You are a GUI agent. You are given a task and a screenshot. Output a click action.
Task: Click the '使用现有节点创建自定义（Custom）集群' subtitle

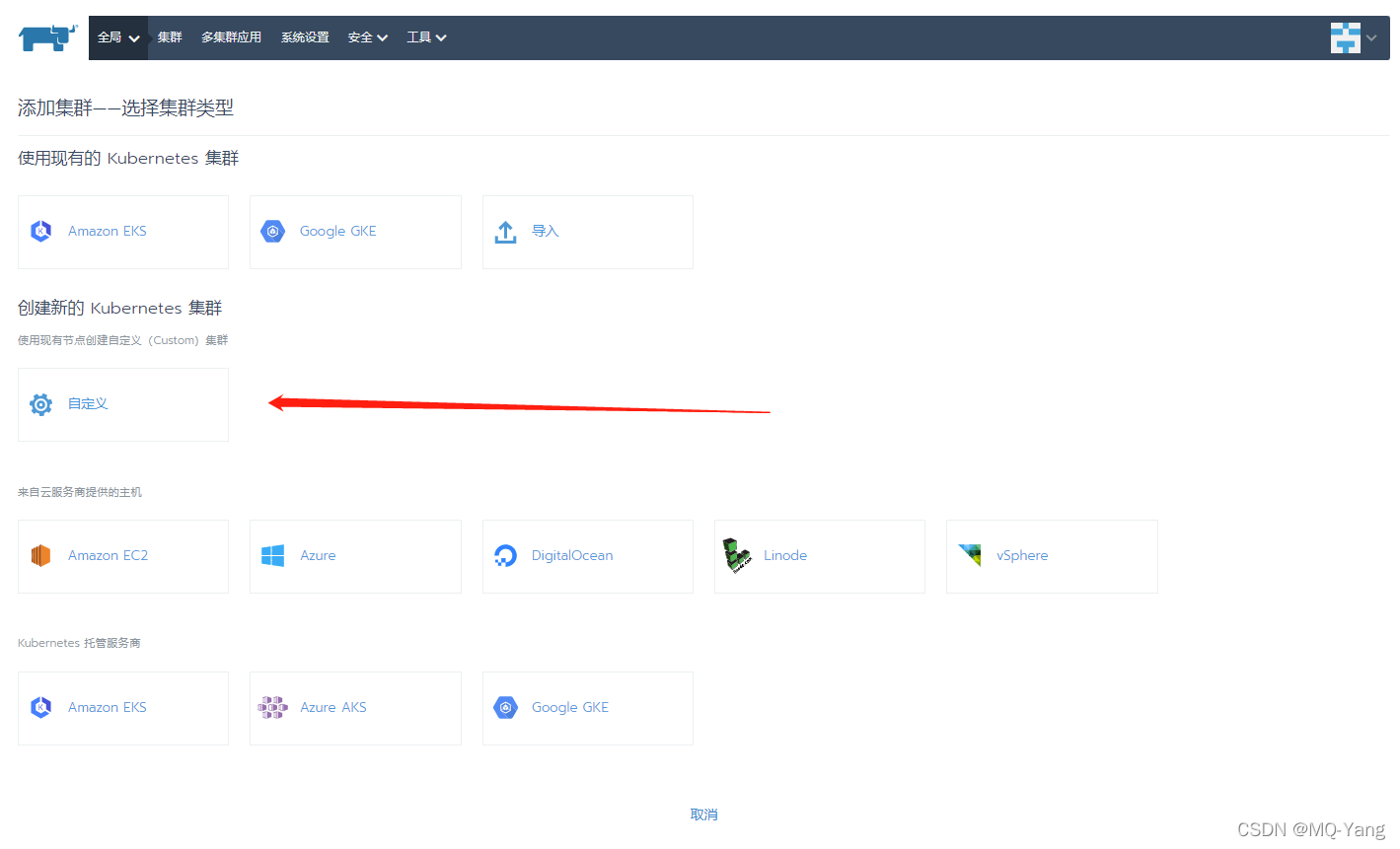click(123, 340)
